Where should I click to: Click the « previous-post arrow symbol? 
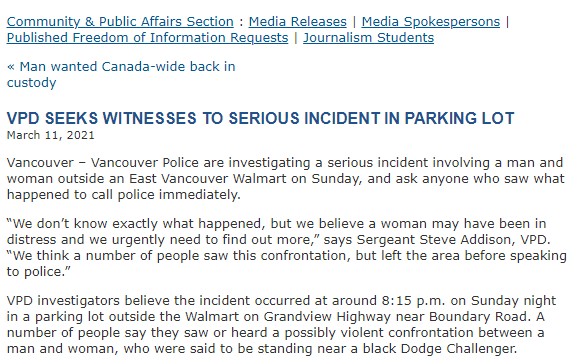coord(11,67)
